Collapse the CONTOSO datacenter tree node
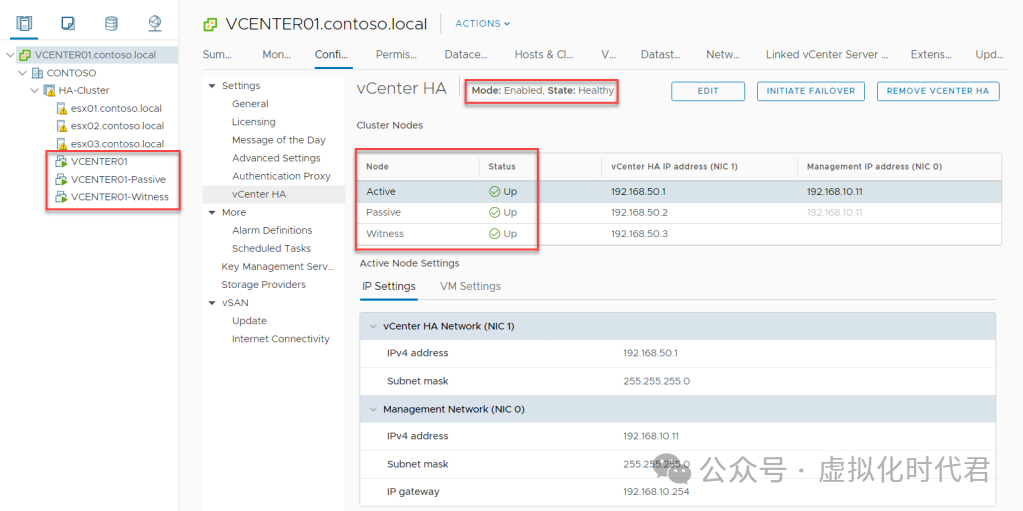1023x511 pixels. (x=23, y=73)
